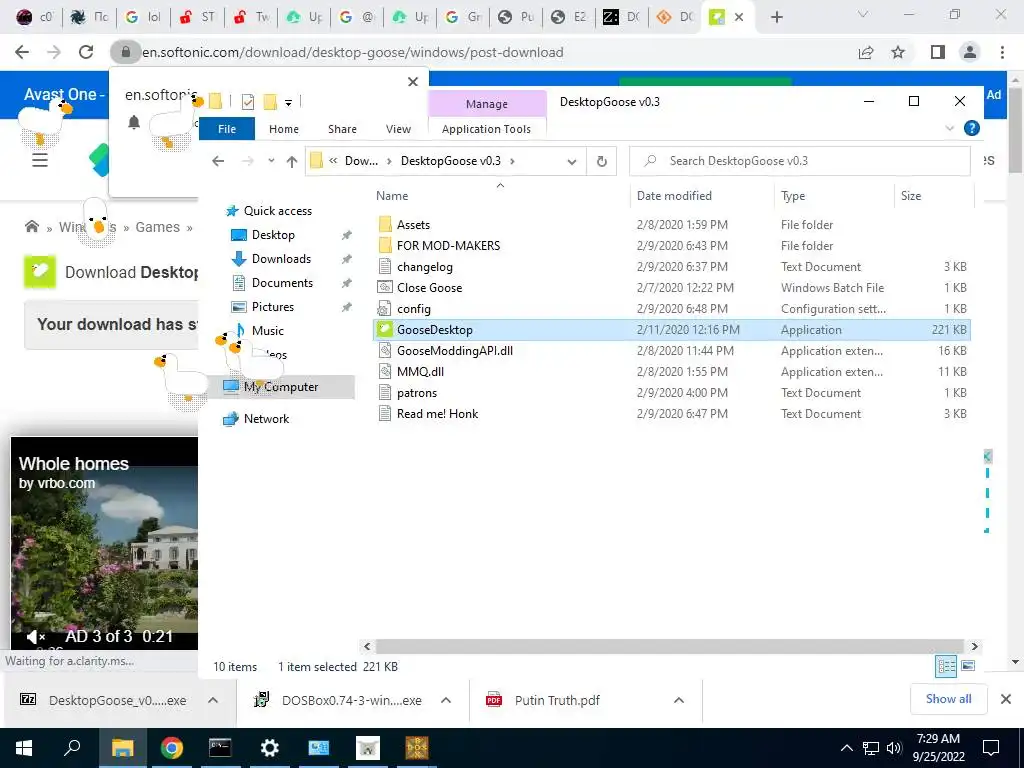Show hidden system tray icons
This screenshot has height=768, width=1024.
coord(846,748)
